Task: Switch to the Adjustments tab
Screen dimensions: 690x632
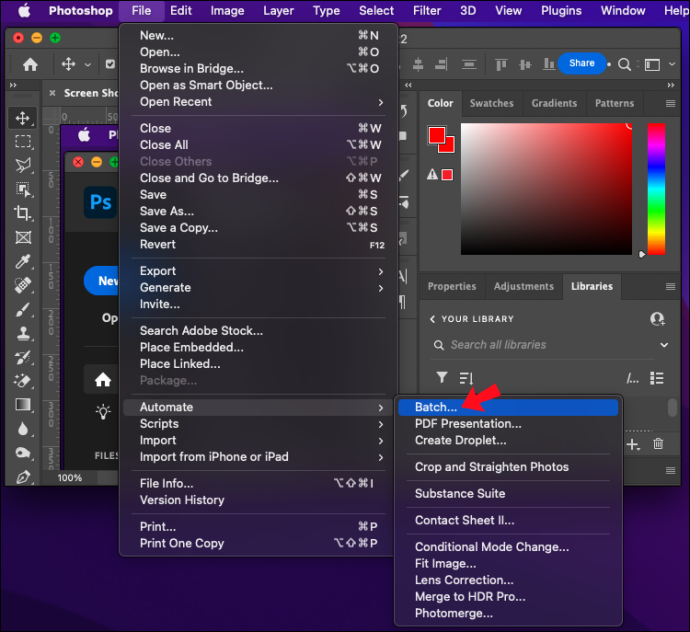Action: click(524, 287)
